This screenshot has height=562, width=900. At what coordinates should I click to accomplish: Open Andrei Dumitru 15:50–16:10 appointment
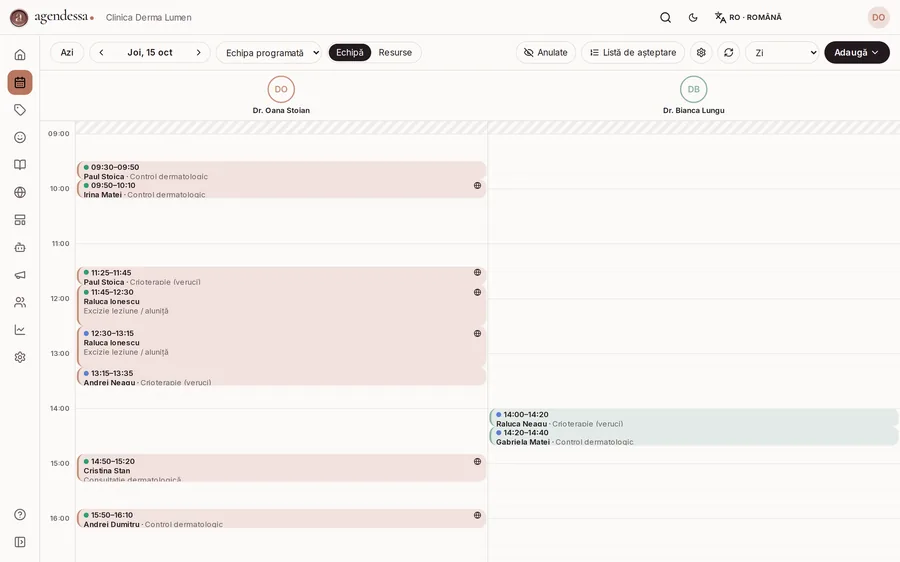(x=281, y=518)
